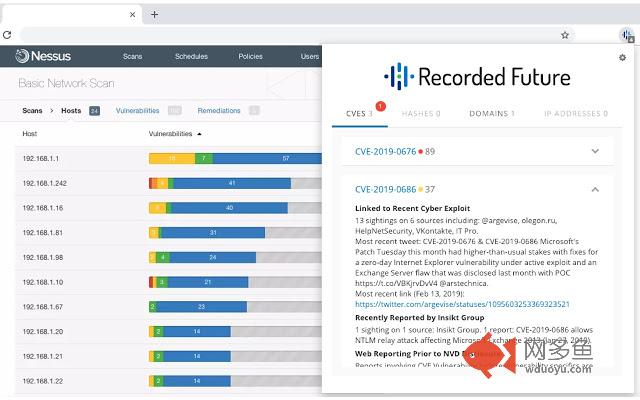Click Linked to Recent Cyber Exploit heading
The height and width of the screenshot is (400, 640).
413,208
